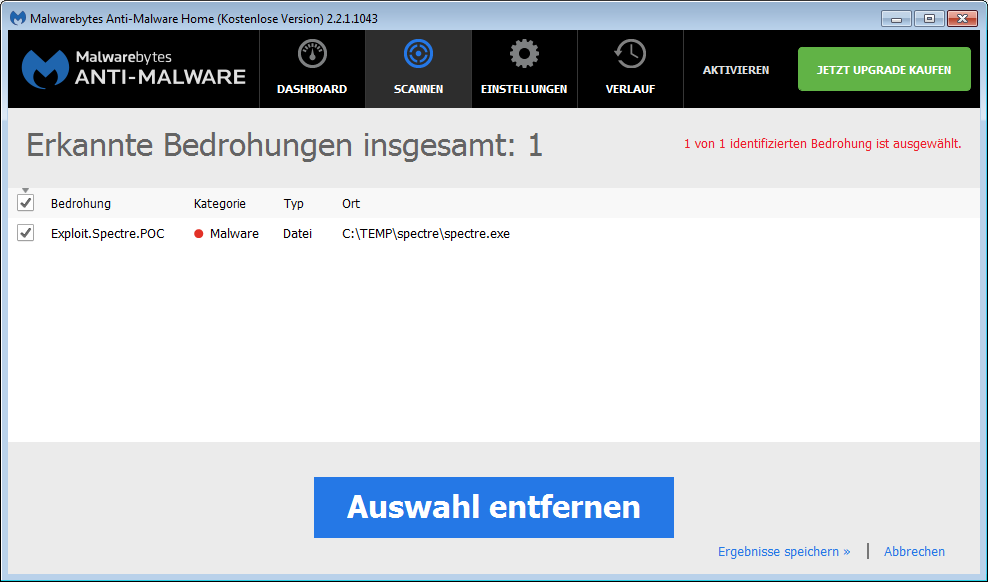This screenshot has height=582, width=988.
Task: Click the sort arrow above the header checkbox
Action: point(25,191)
